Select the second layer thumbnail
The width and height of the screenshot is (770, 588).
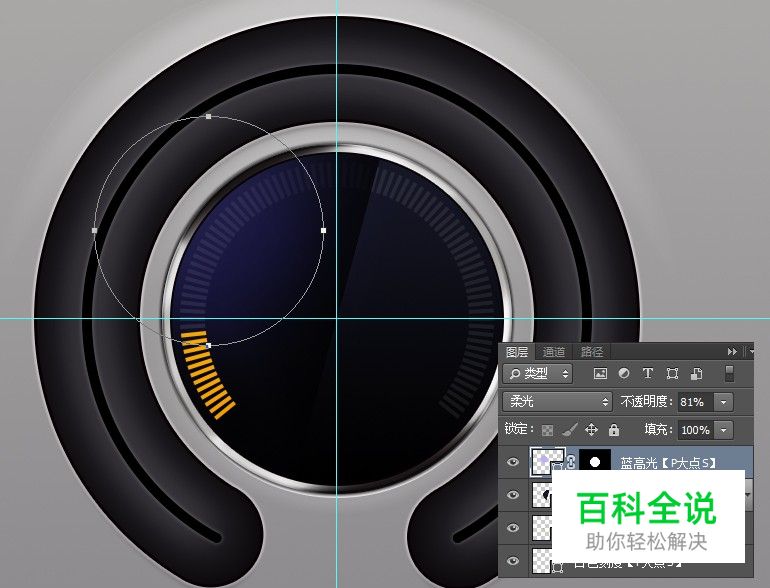click(x=542, y=495)
